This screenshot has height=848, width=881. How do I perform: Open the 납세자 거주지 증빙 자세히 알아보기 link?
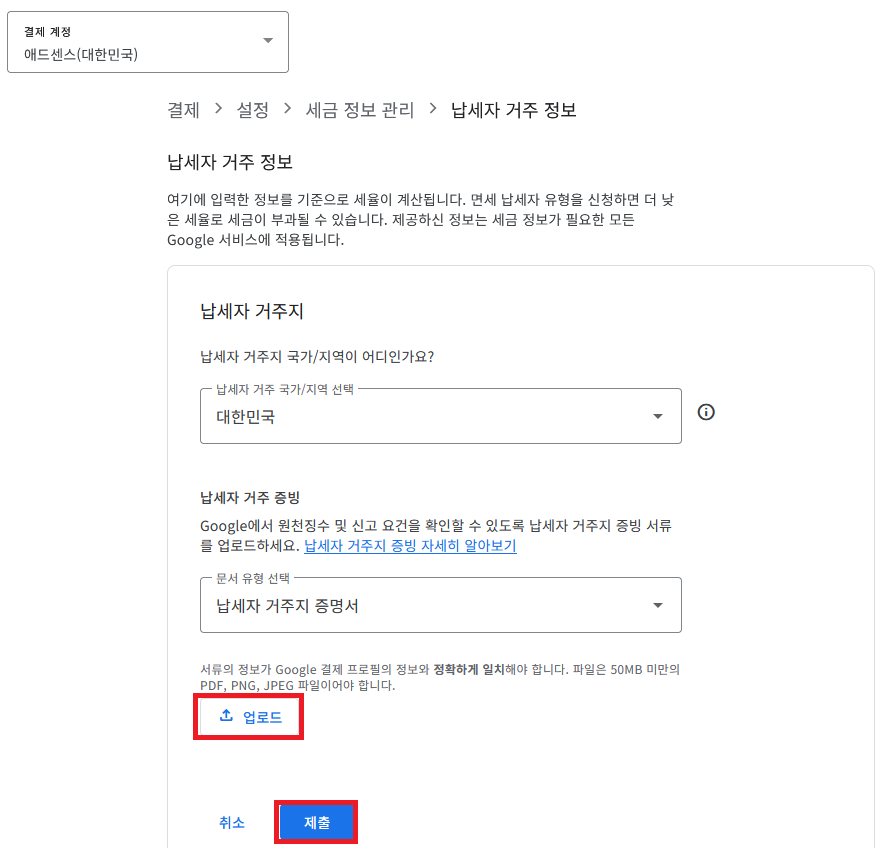tap(410, 546)
